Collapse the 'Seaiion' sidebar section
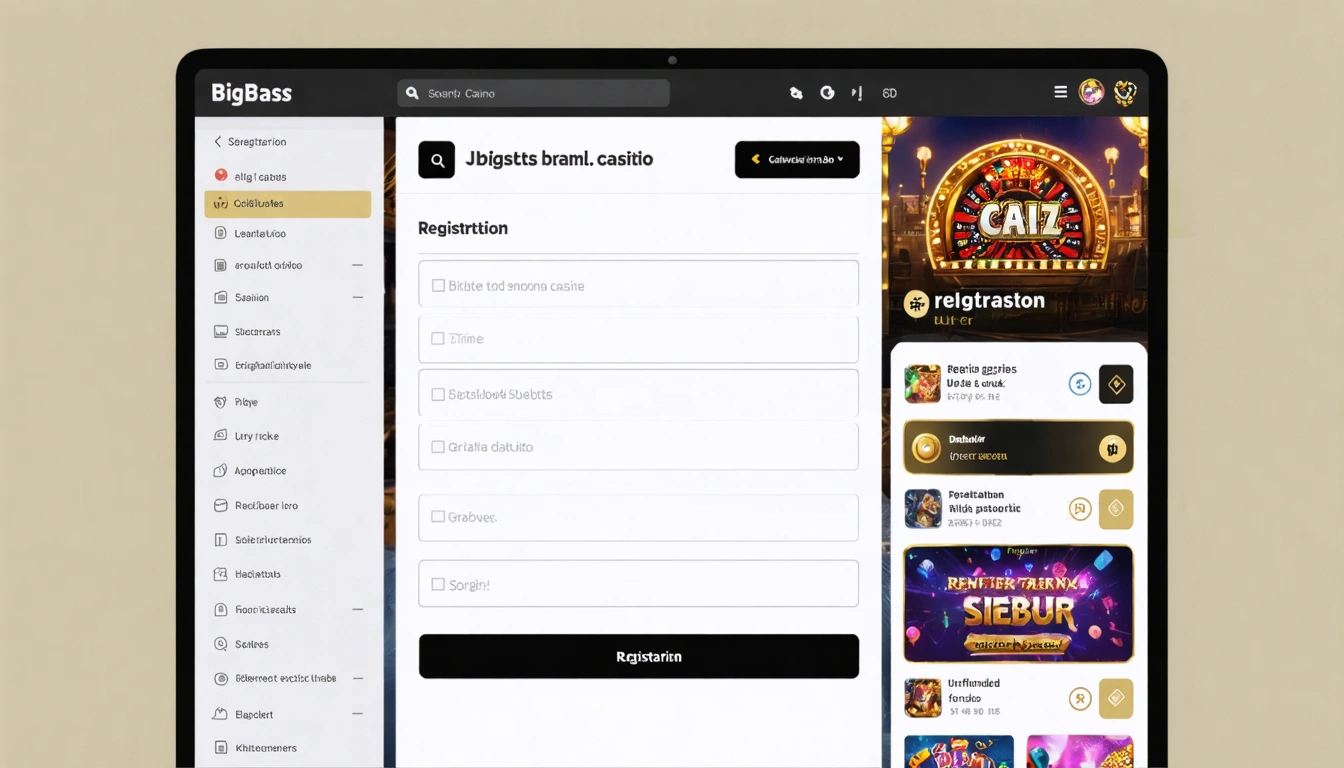This screenshot has width=1344, height=768. (x=357, y=297)
